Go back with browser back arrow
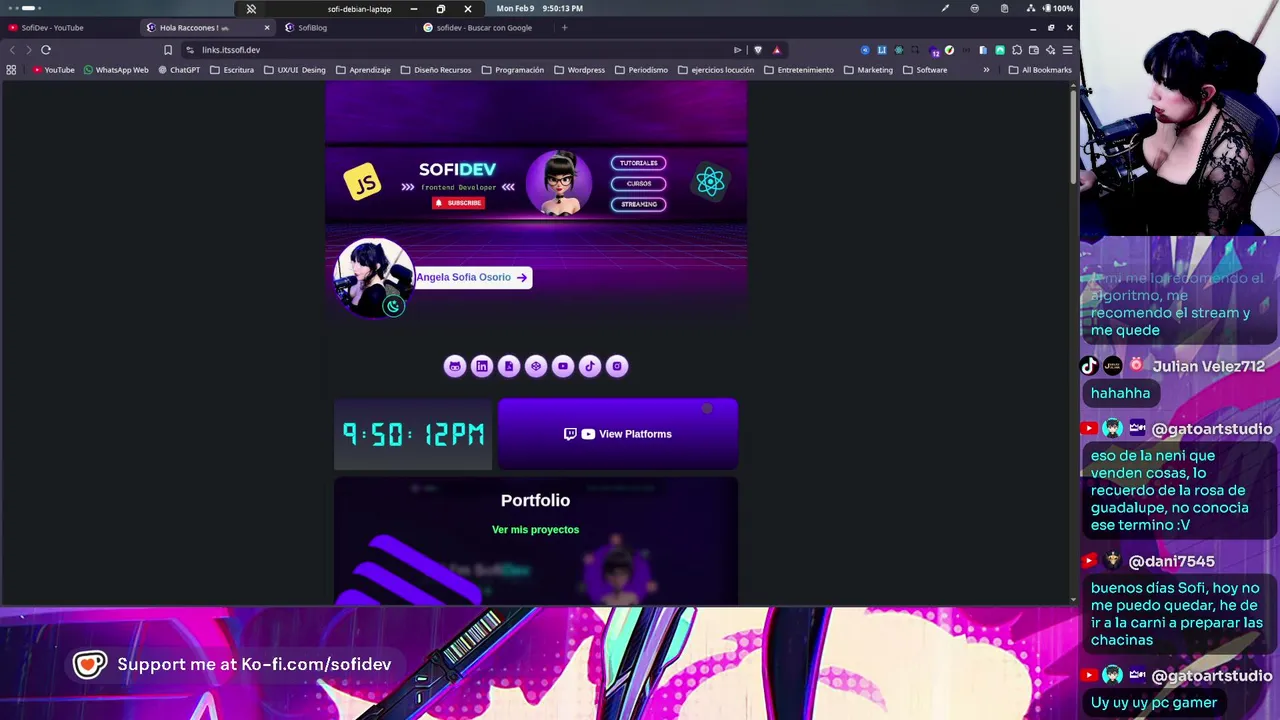This screenshot has height=720, width=1280. click(x=12, y=49)
